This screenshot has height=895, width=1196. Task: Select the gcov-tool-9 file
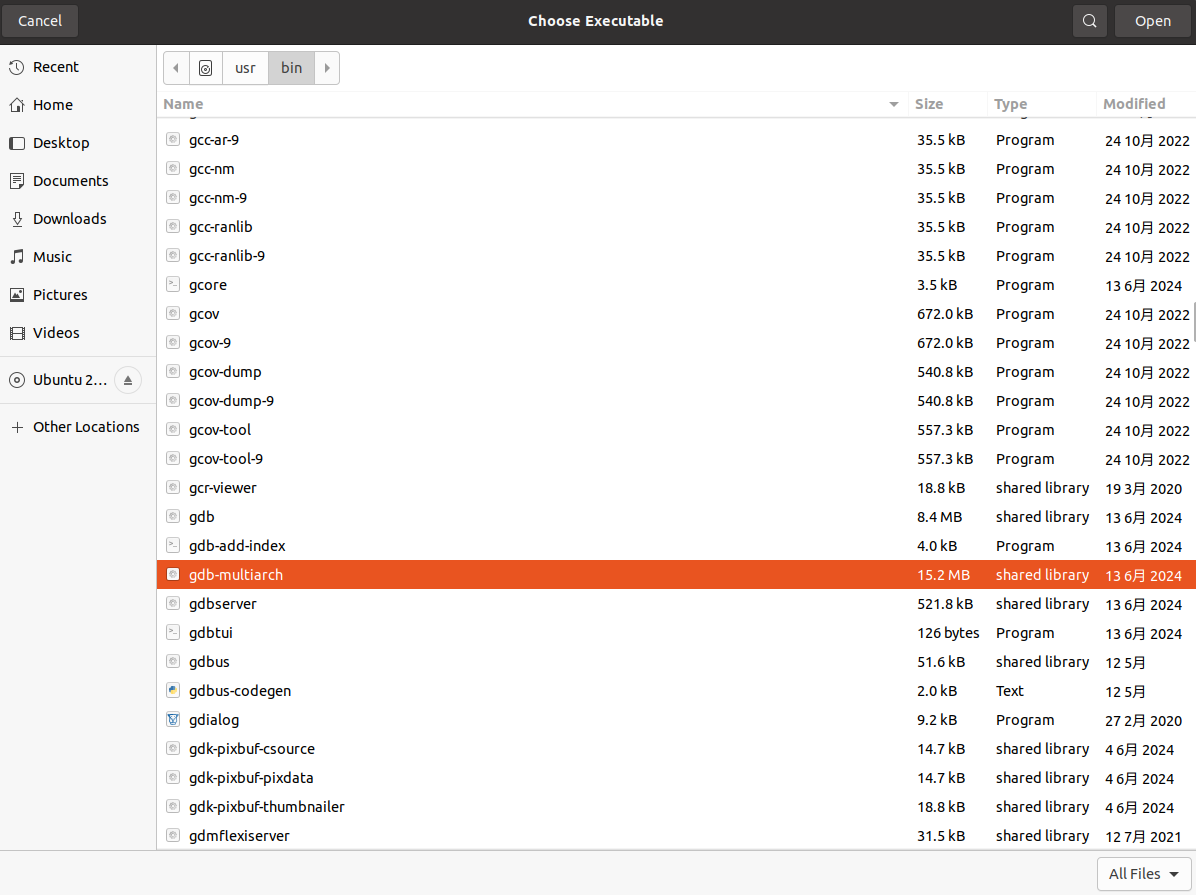676,459
